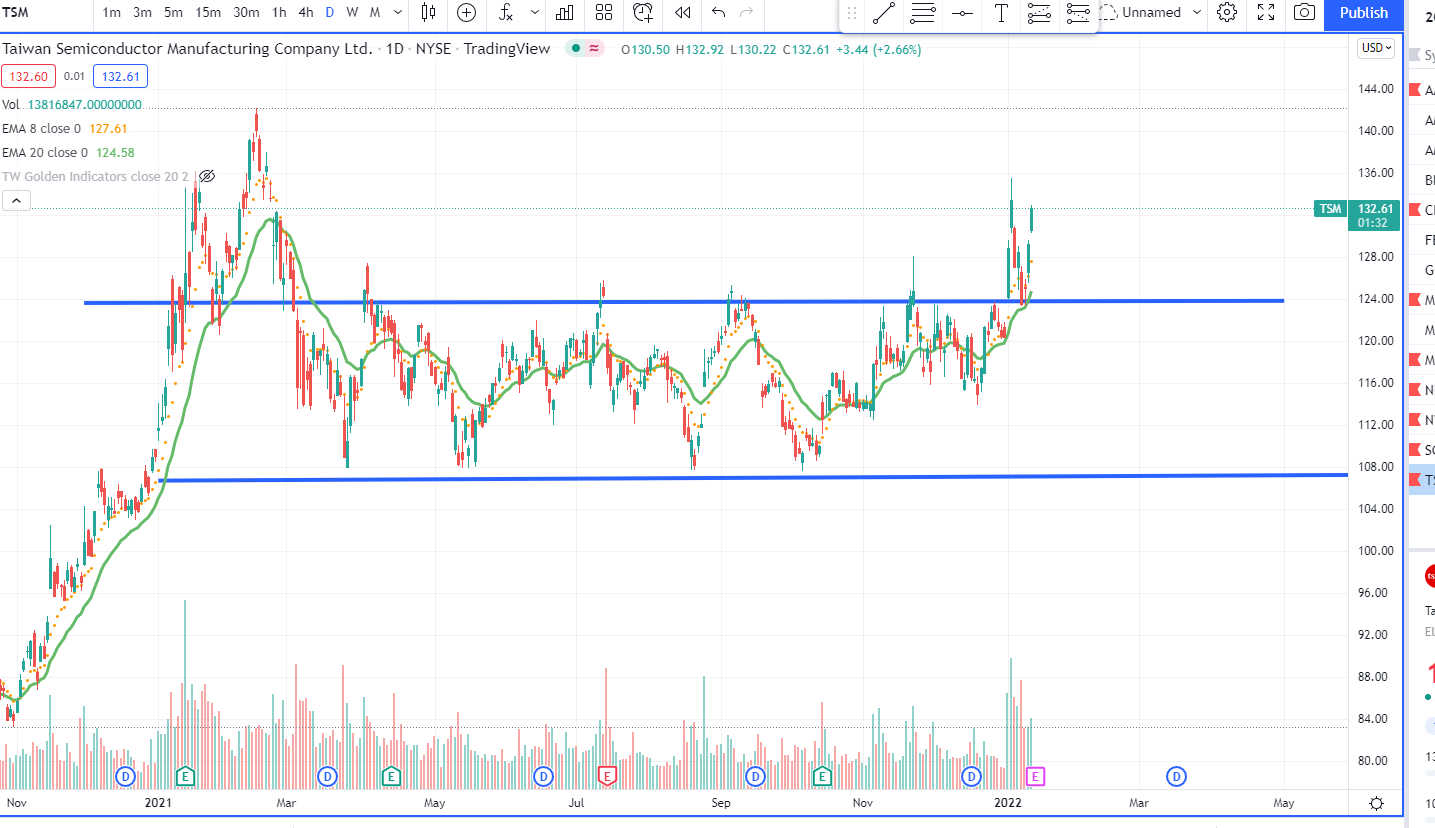
Task: Switch to the W weekly interval
Action: [352, 13]
